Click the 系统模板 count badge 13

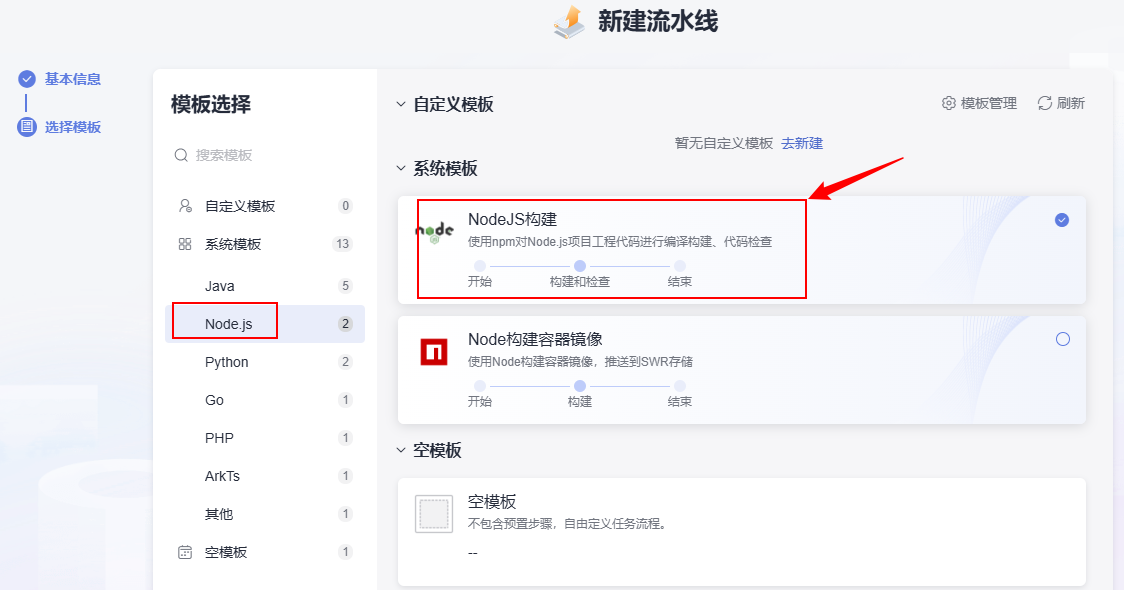(343, 244)
